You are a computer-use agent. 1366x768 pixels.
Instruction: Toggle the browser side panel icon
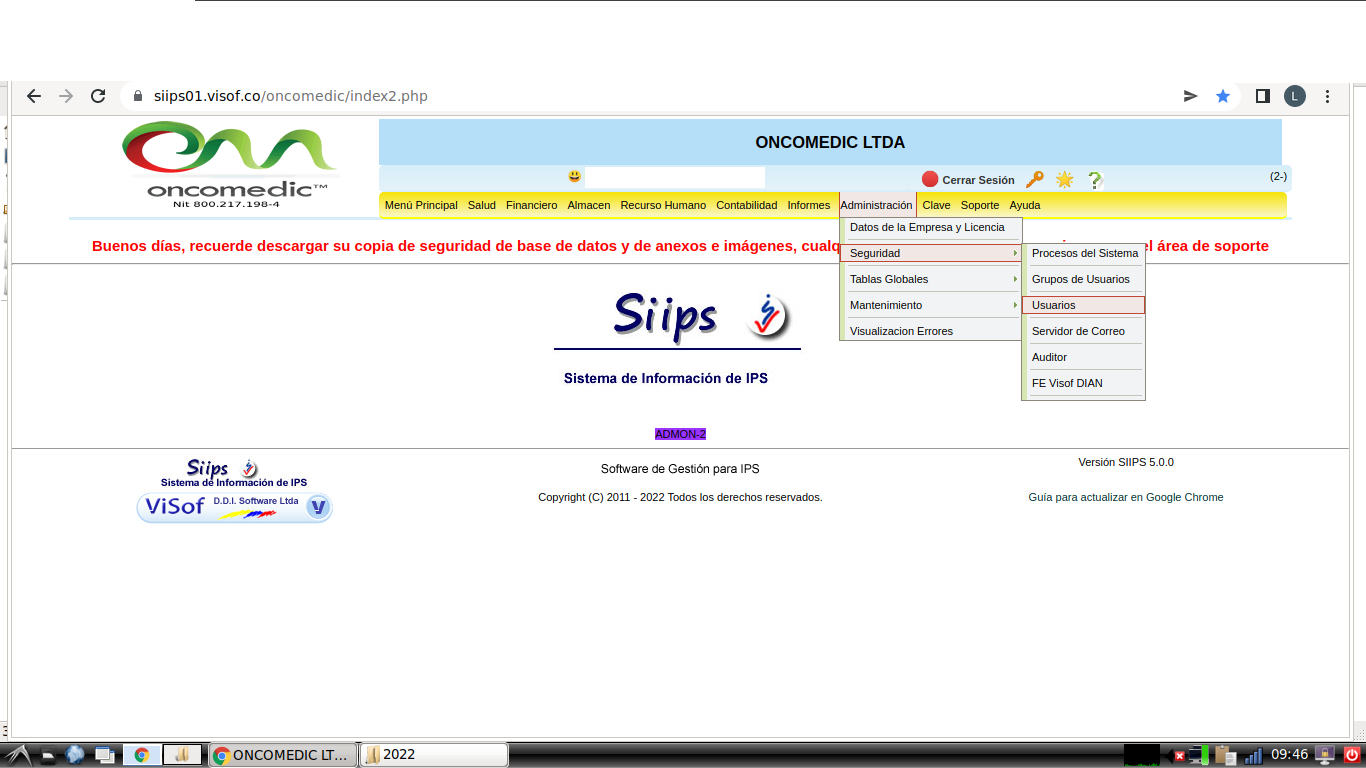point(1262,96)
